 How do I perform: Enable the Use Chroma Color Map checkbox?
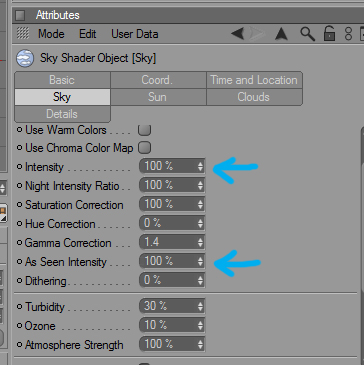(x=144, y=147)
